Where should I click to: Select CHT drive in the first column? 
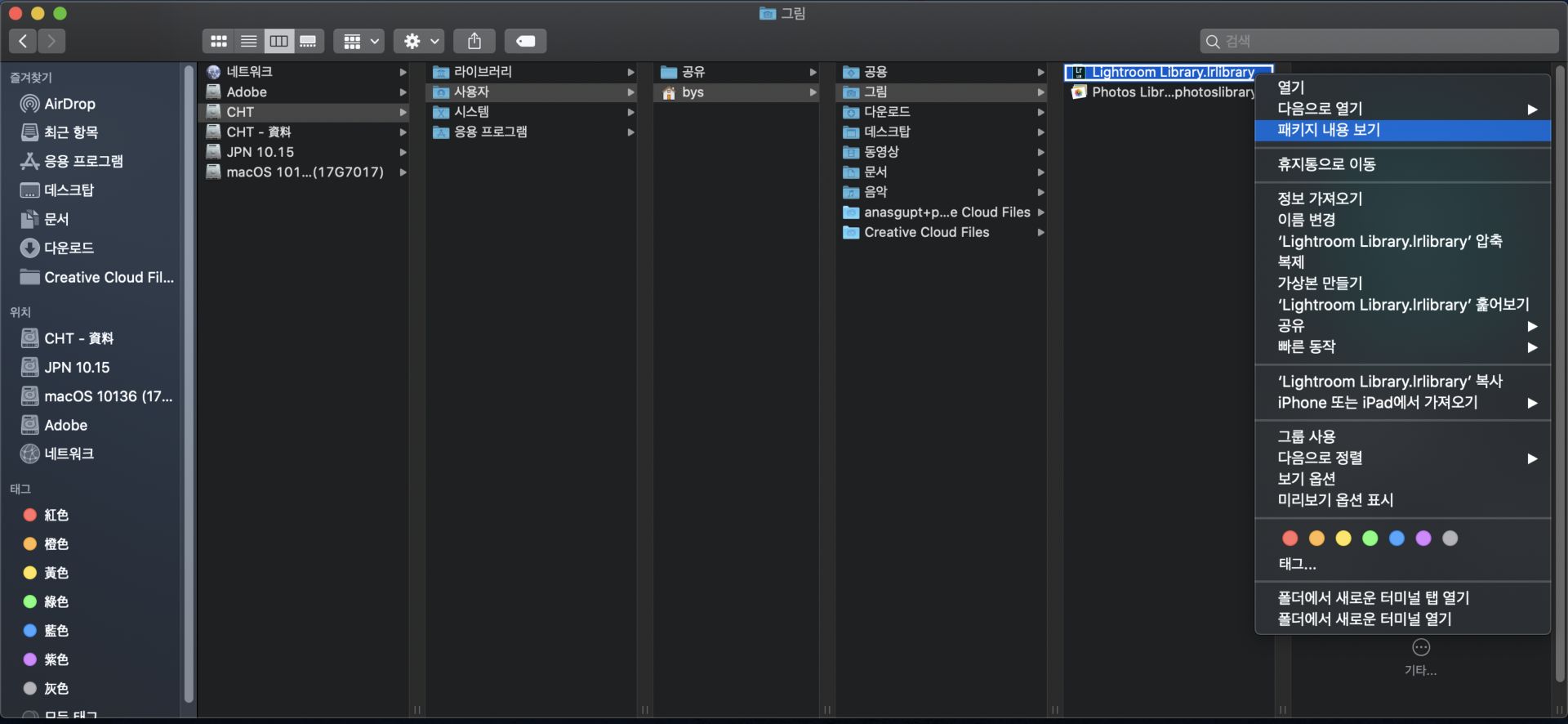click(304, 112)
